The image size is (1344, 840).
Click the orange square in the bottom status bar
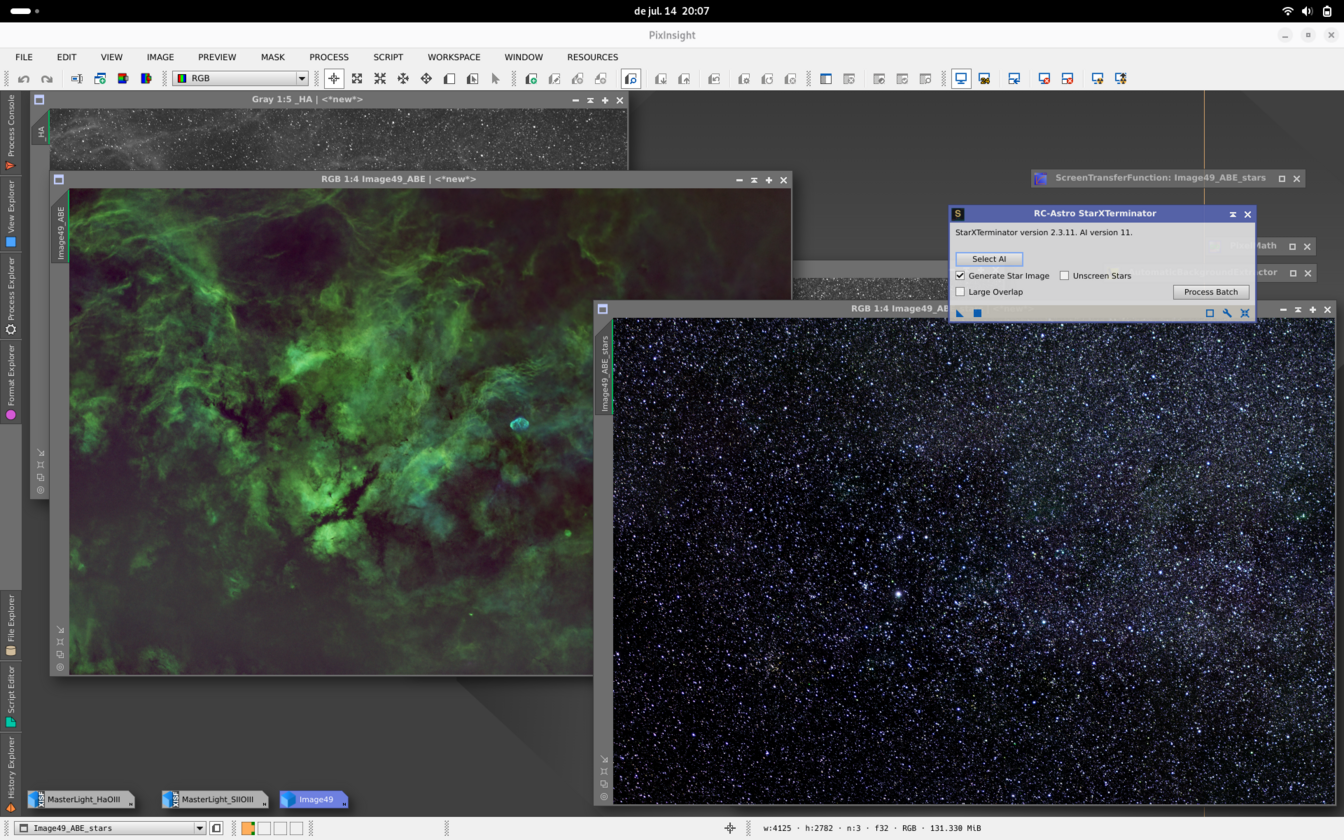[x=248, y=828]
